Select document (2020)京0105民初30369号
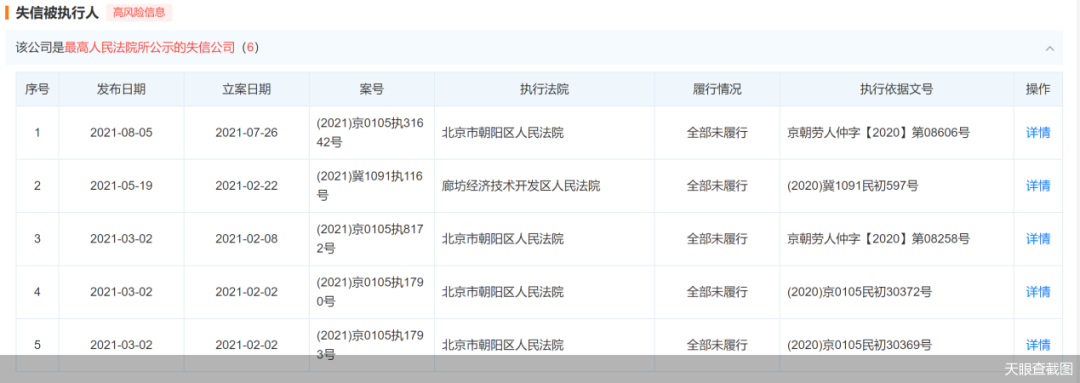Viewport: 1080px width, 383px height. (859, 345)
